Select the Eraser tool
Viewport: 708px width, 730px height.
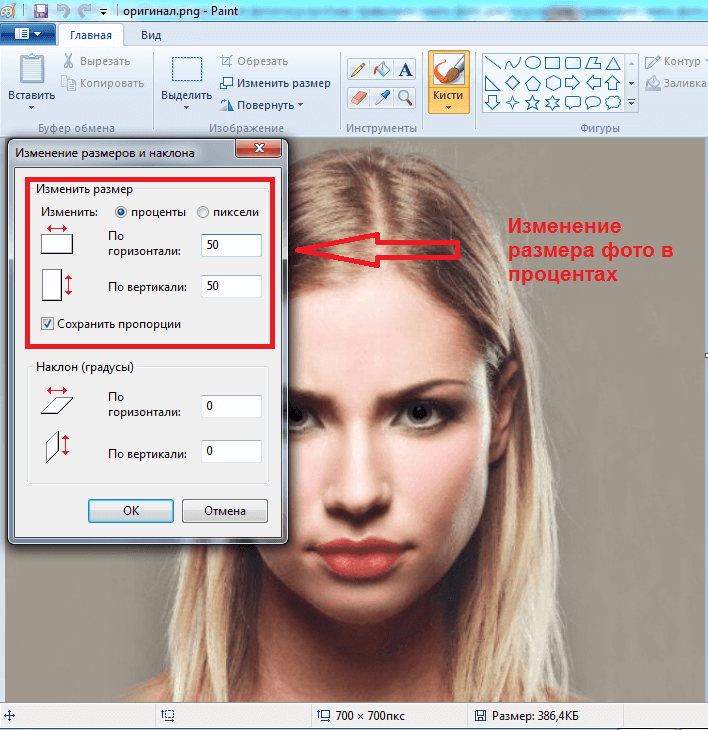(358, 98)
